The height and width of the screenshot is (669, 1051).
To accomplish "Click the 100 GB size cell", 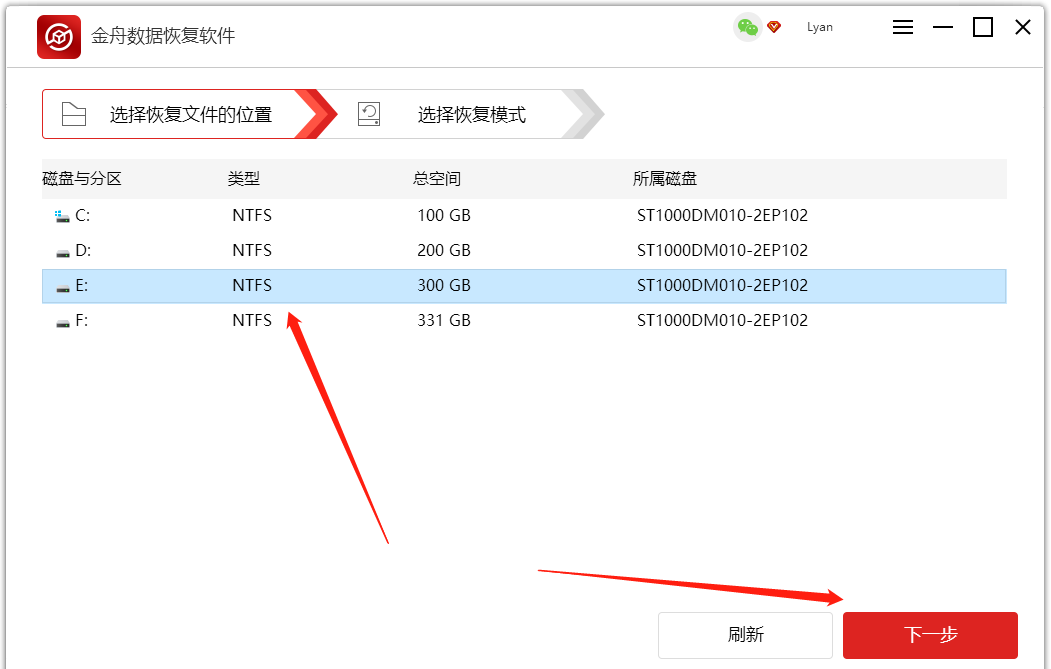I will (x=444, y=215).
